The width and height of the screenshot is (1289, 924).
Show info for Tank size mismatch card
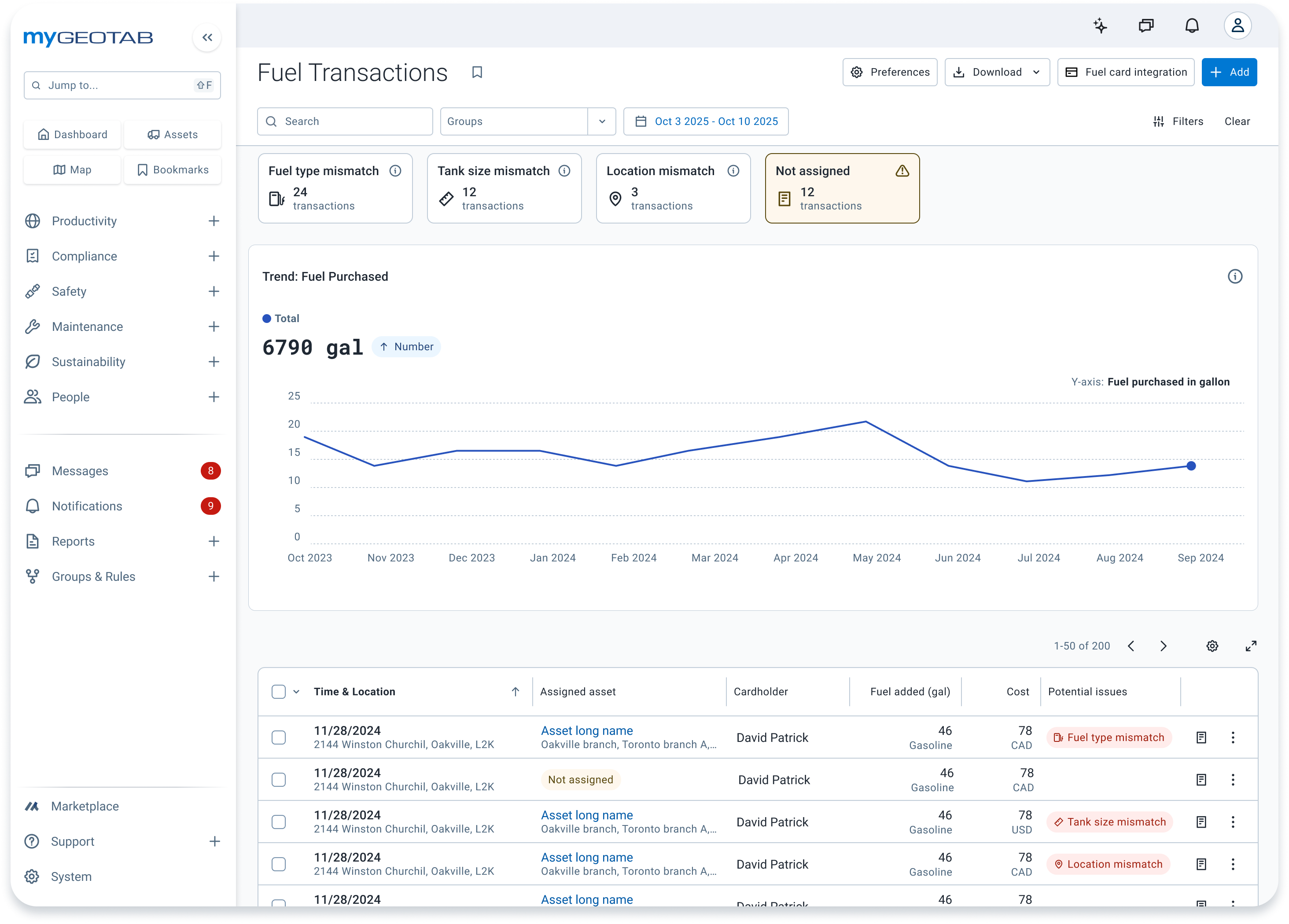(x=564, y=171)
